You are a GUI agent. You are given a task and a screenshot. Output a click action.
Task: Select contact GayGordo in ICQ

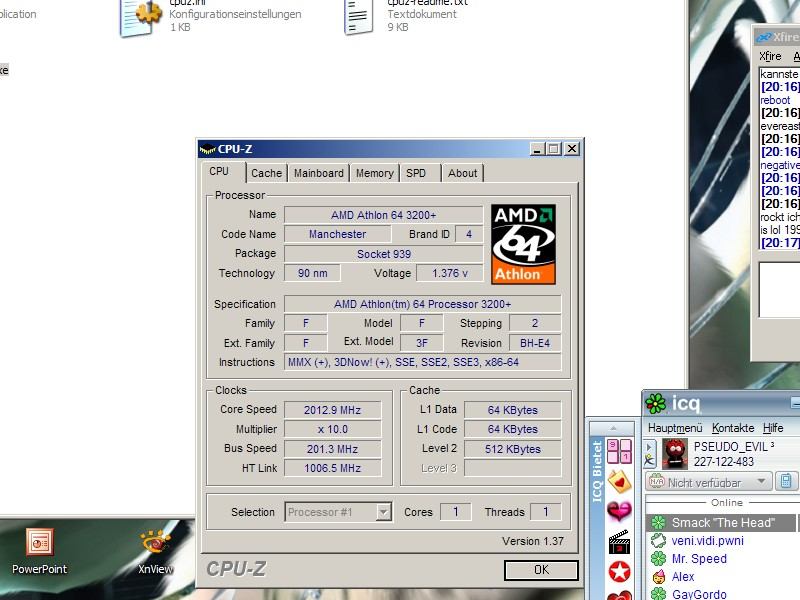pyautogui.click(x=698, y=594)
